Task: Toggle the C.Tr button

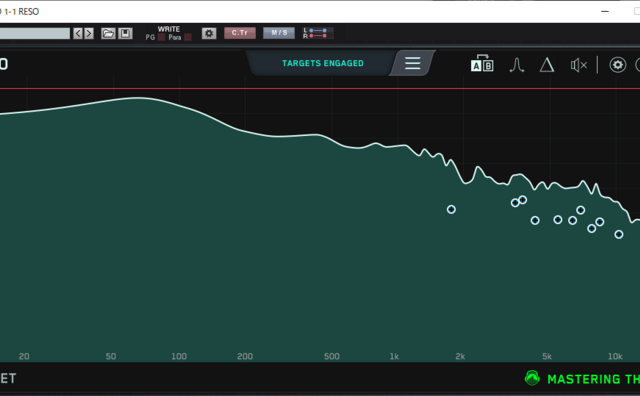Action: [240, 33]
